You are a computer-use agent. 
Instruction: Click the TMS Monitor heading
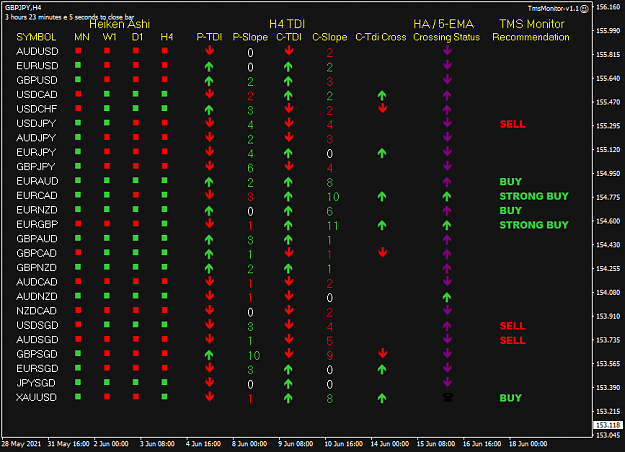click(532, 24)
